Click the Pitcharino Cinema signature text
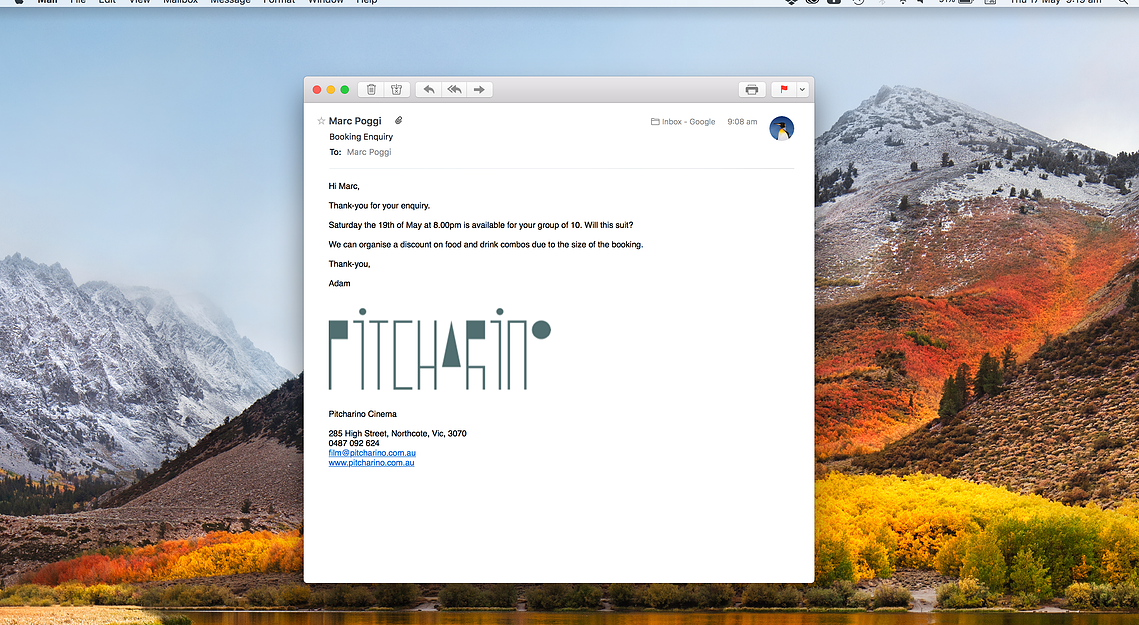The width and height of the screenshot is (1139, 625). [362, 414]
